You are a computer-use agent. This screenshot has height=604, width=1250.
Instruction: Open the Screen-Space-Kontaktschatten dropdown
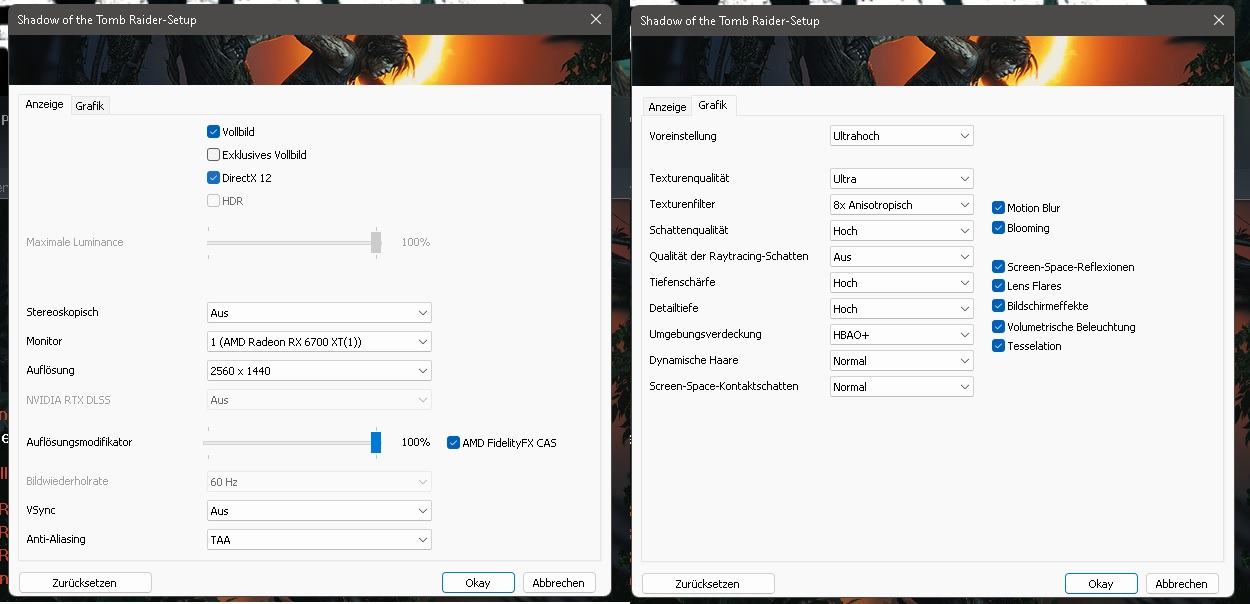click(902, 387)
